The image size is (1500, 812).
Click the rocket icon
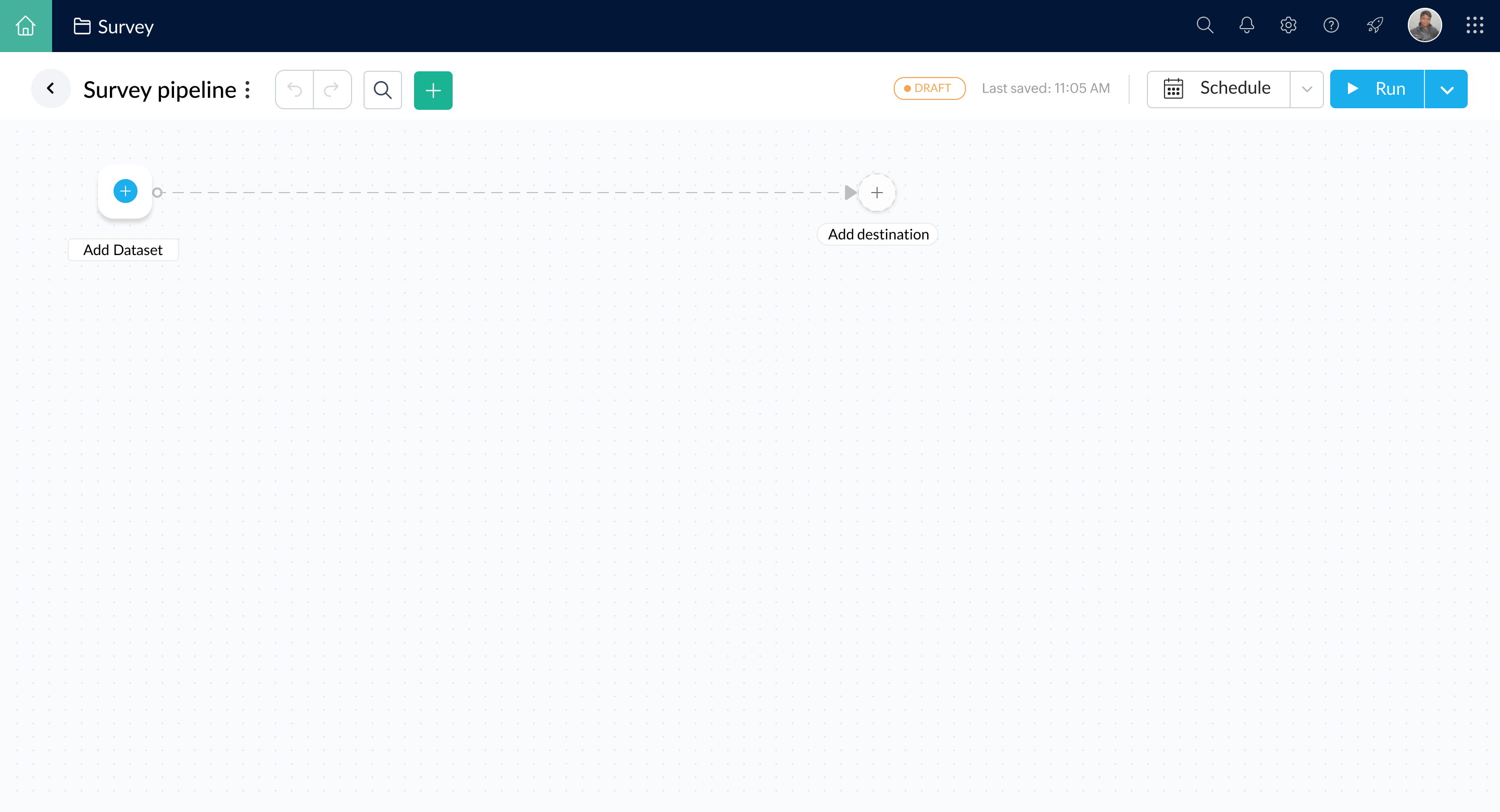(1375, 25)
